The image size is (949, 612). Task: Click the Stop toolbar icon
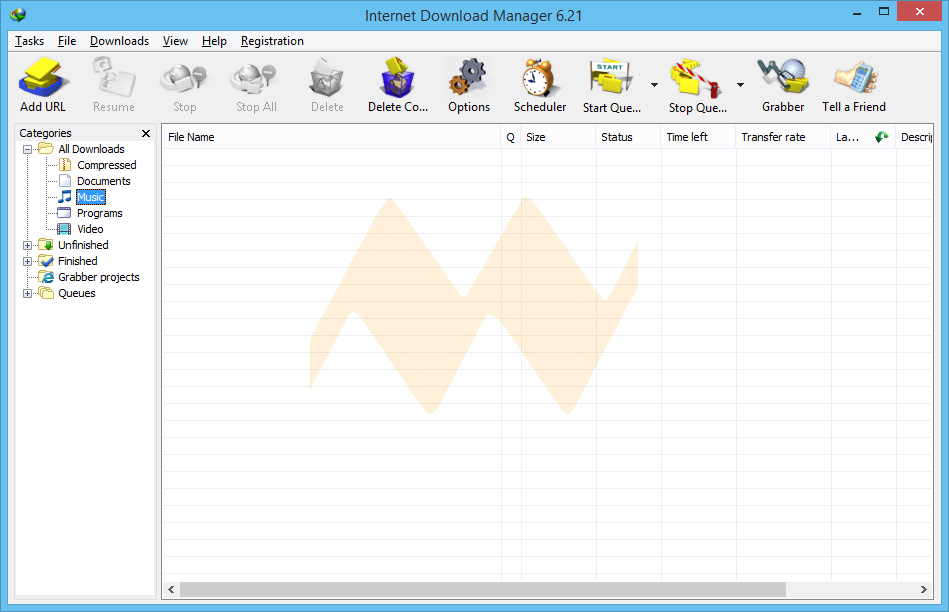point(184,78)
